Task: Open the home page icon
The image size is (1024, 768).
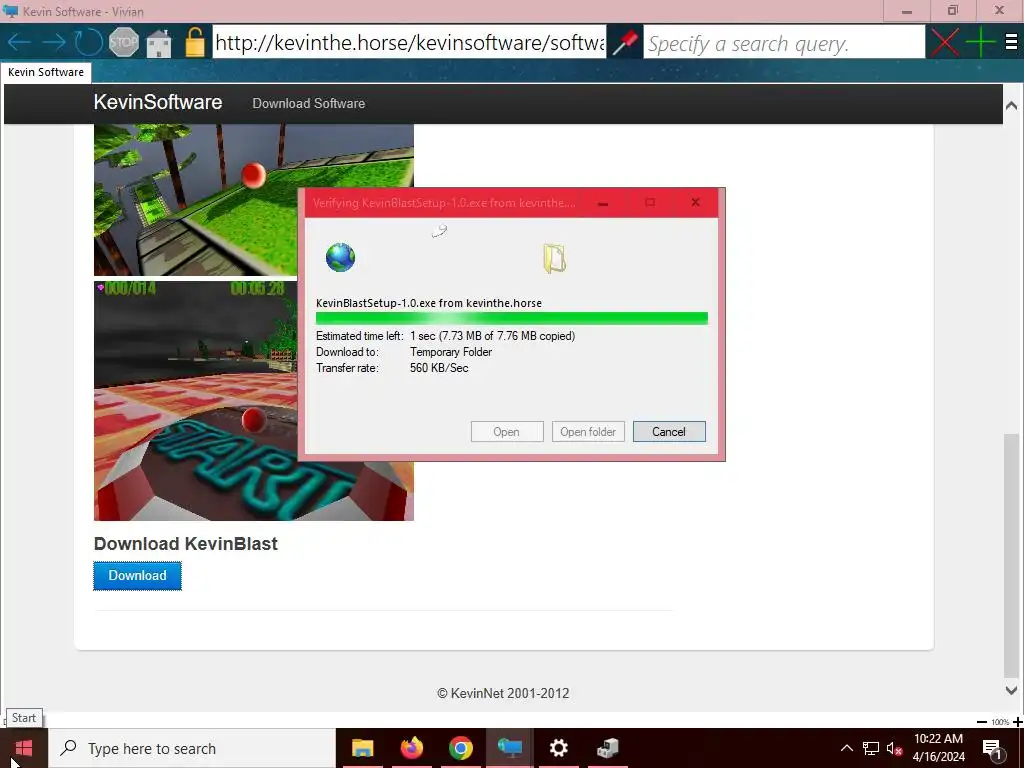Action: pyautogui.click(x=159, y=43)
